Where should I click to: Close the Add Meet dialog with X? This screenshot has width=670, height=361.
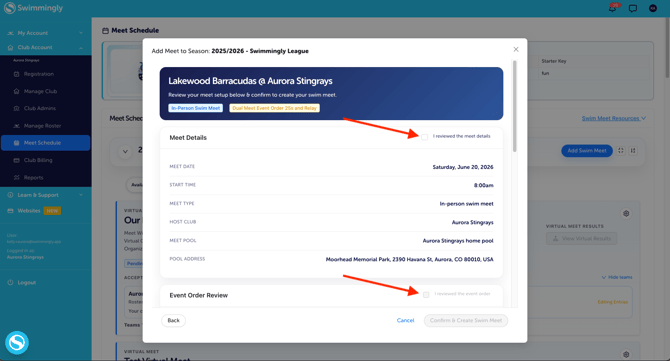coord(516,49)
